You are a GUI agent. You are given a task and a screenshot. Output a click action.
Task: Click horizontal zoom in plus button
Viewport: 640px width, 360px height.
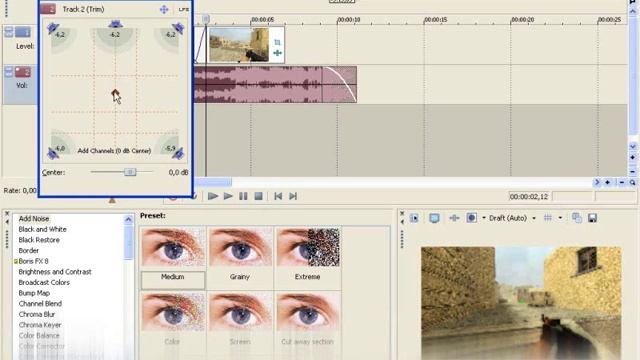point(608,182)
